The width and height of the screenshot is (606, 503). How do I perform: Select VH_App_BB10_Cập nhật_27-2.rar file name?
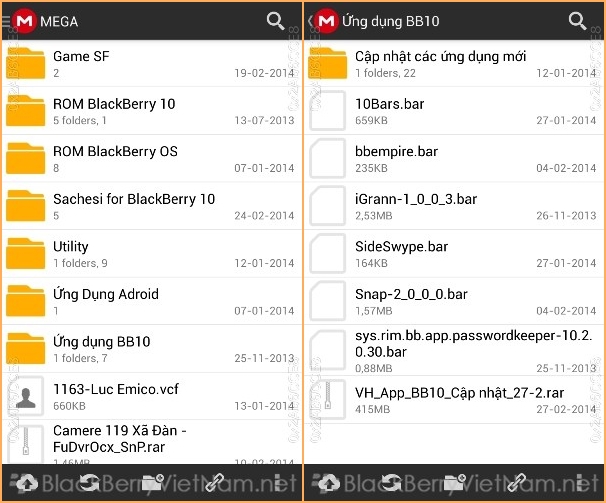tap(460, 393)
